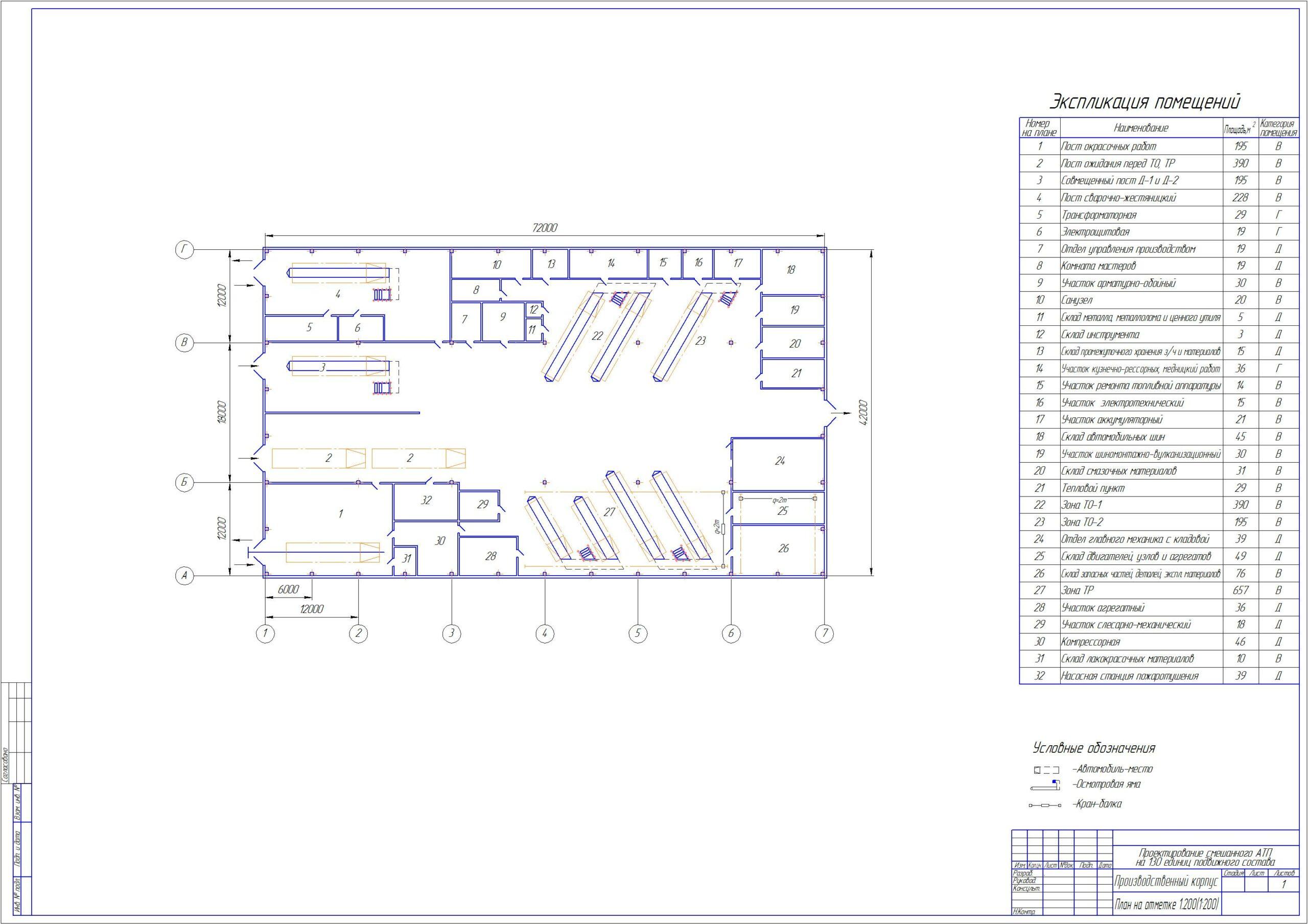Click the Трансформаторная row in table
Screen dimensions: 1308x924
point(1099,215)
